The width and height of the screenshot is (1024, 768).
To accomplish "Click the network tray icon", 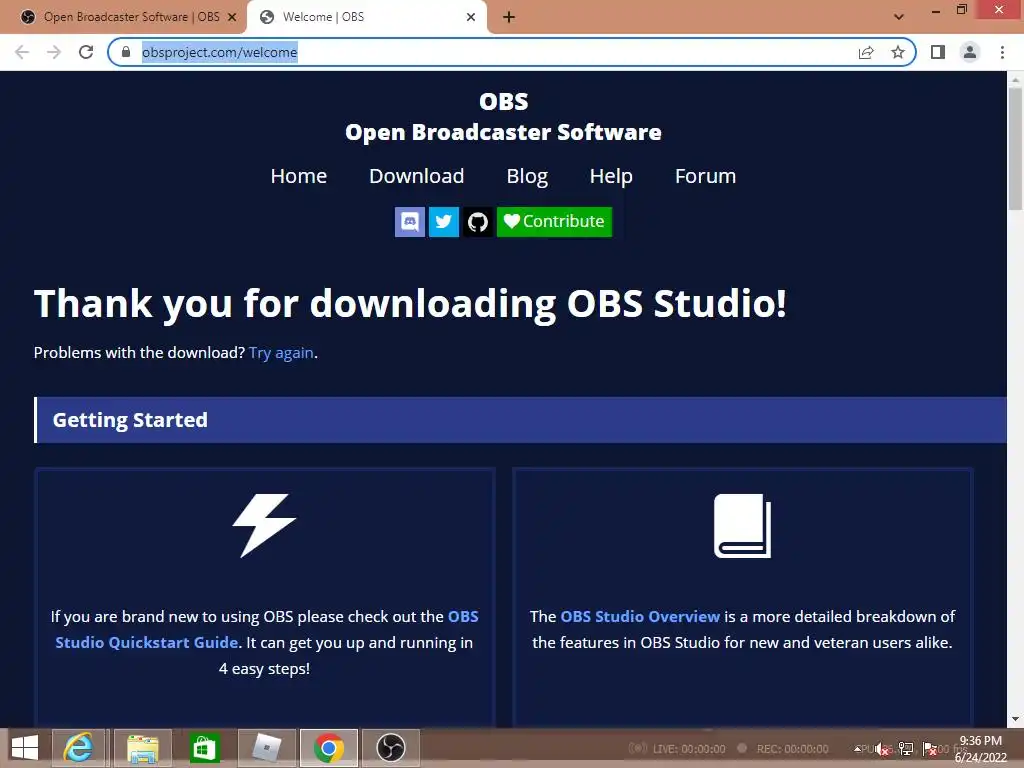I will point(906,749).
